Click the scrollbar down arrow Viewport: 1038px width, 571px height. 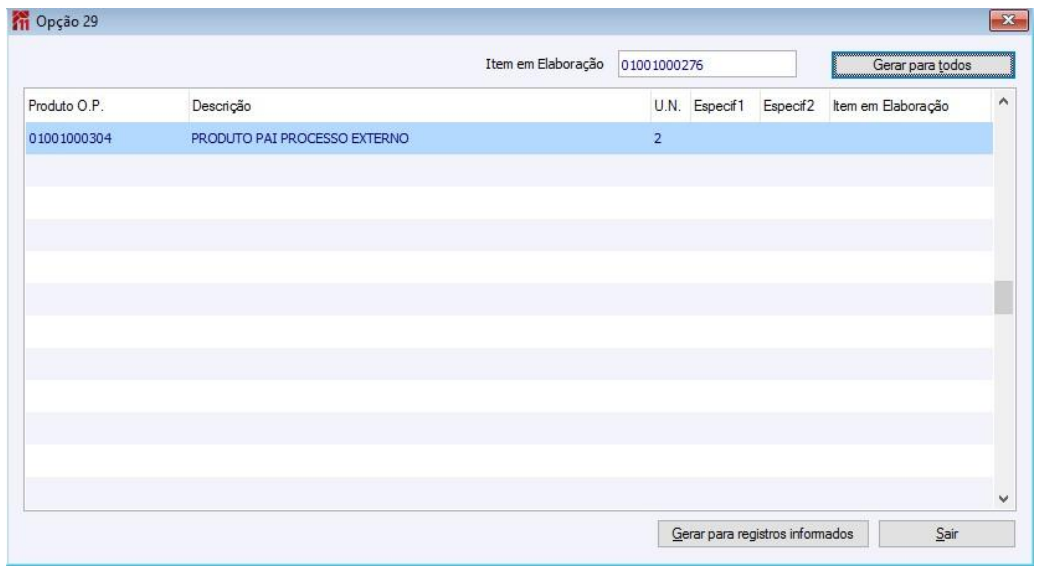(x=1003, y=499)
